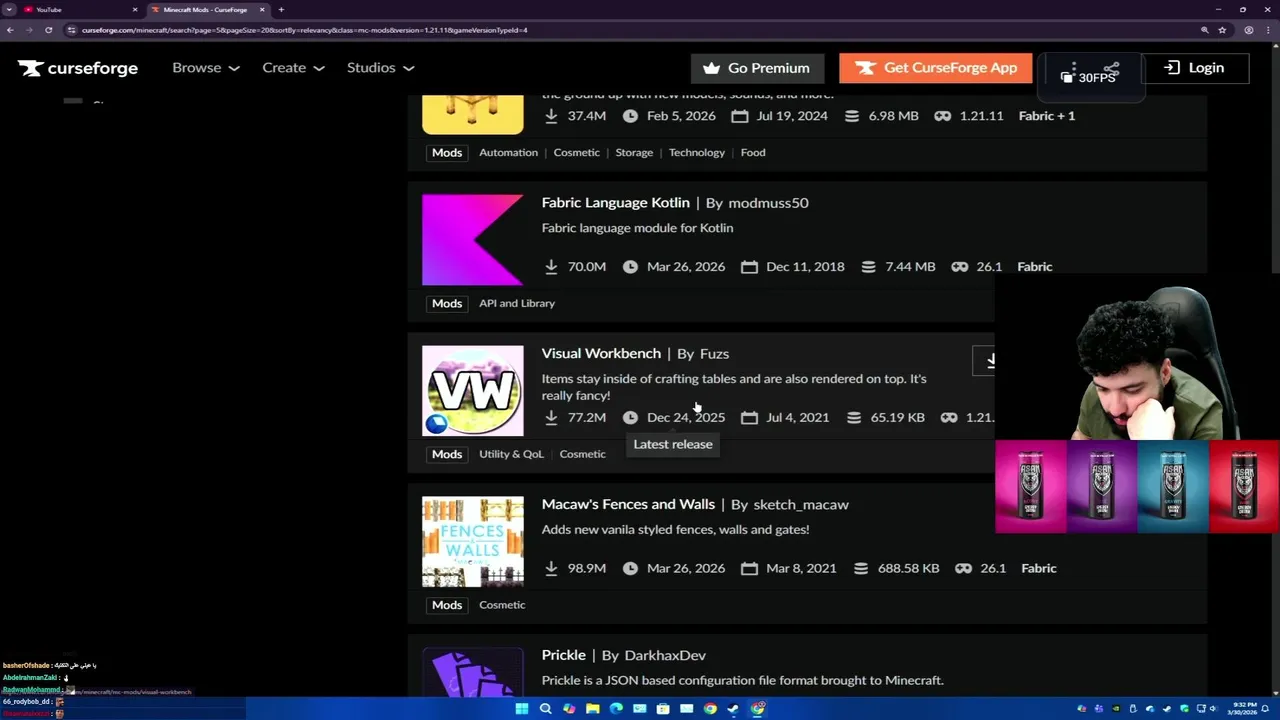The height and width of the screenshot is (720, 1280).
Task: Open author Fuzs profile
Action: click(714, 354)
